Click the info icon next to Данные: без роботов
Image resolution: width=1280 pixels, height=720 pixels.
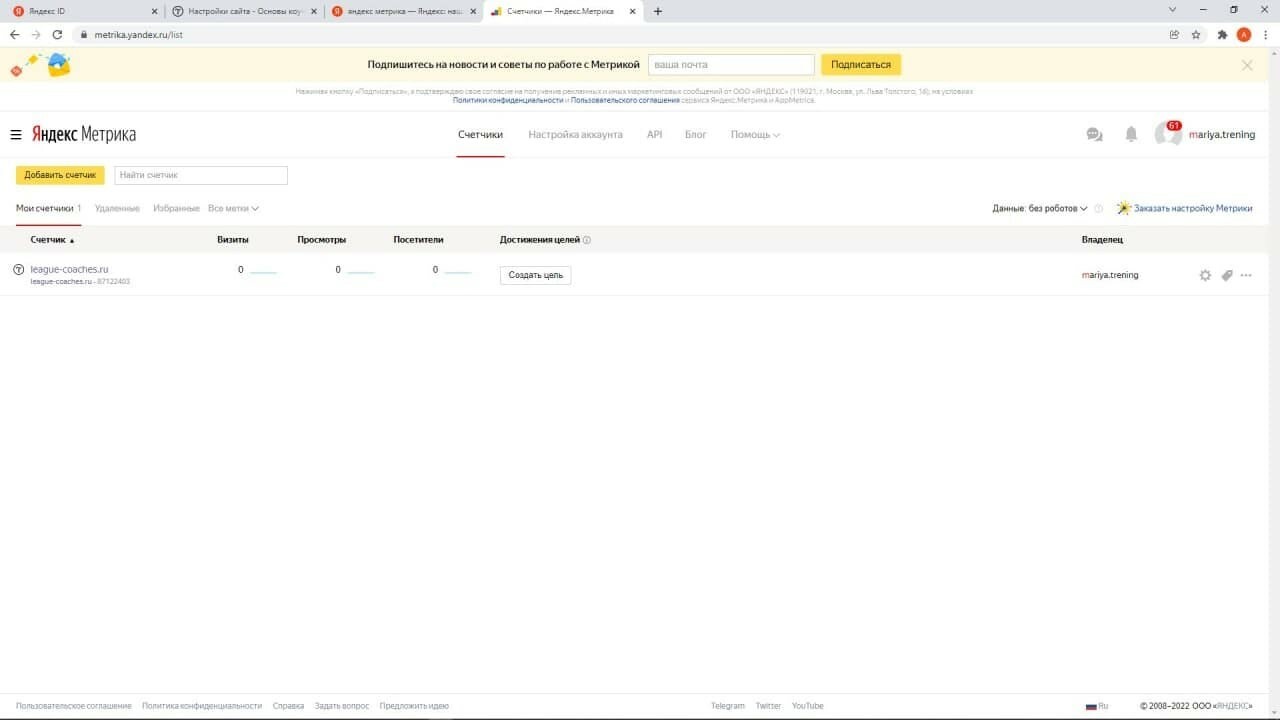click(x=1098, y=209)
